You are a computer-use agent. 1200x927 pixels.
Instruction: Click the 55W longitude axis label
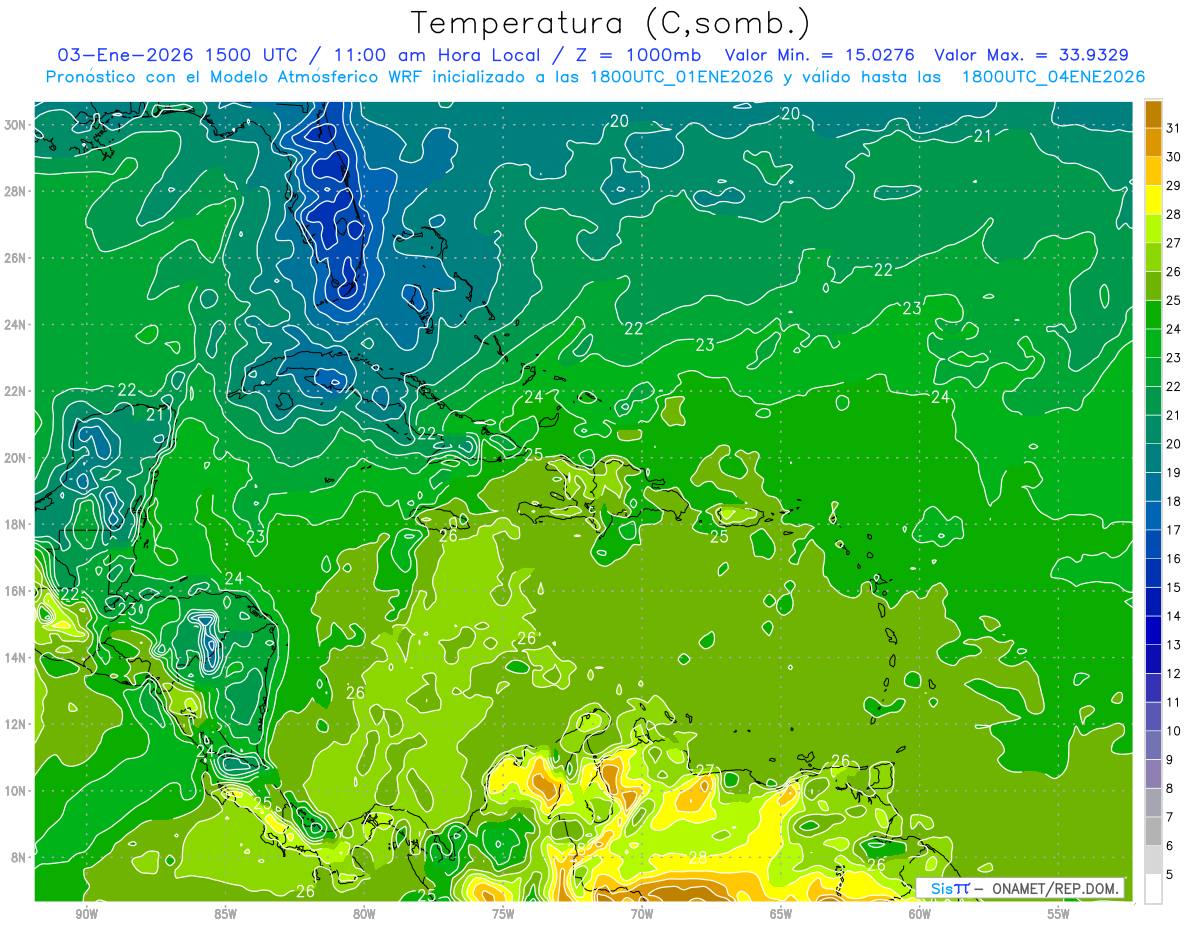pos(1059,914)
